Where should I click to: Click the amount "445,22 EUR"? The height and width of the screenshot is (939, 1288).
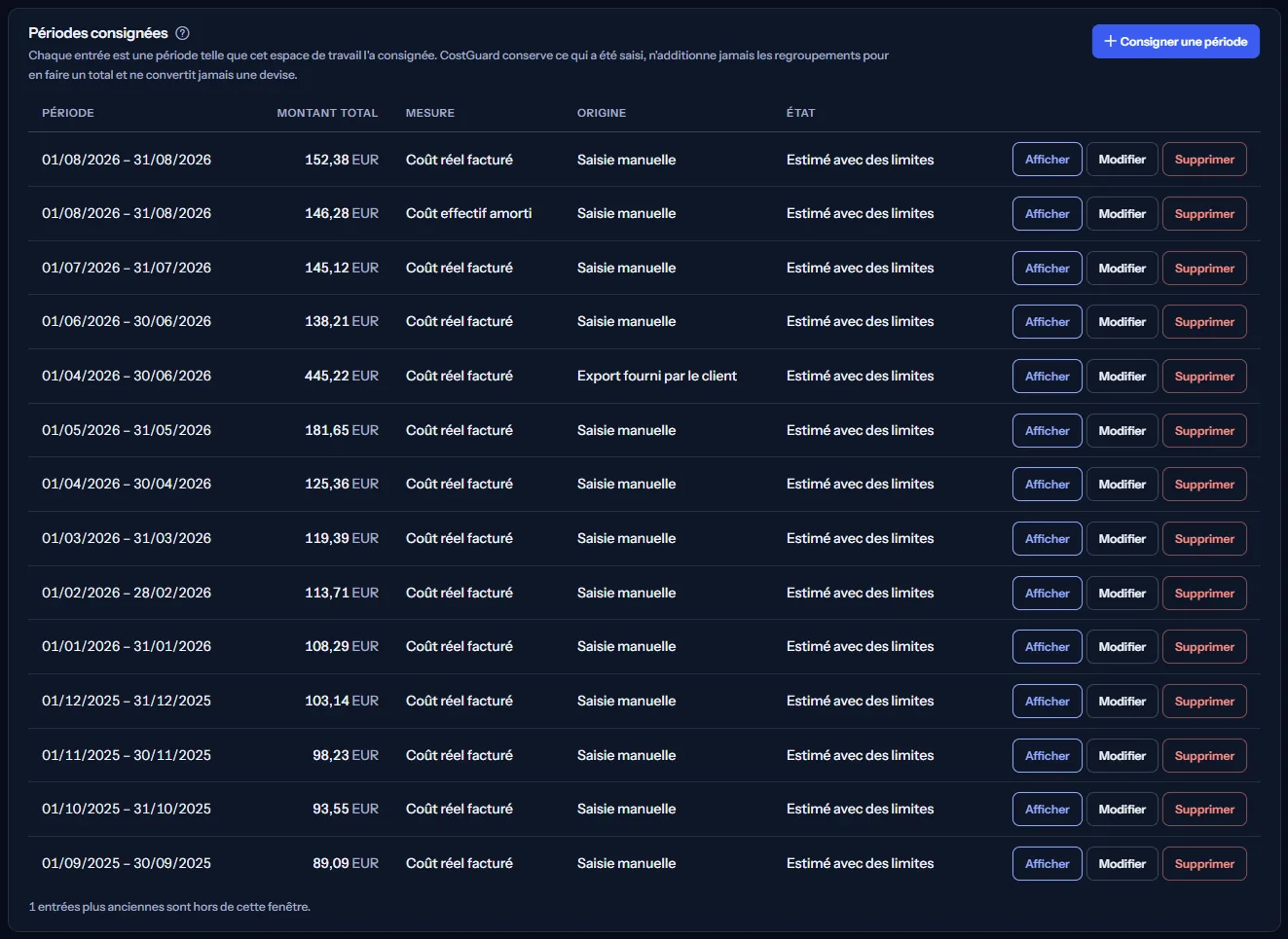tap(342, 376)
